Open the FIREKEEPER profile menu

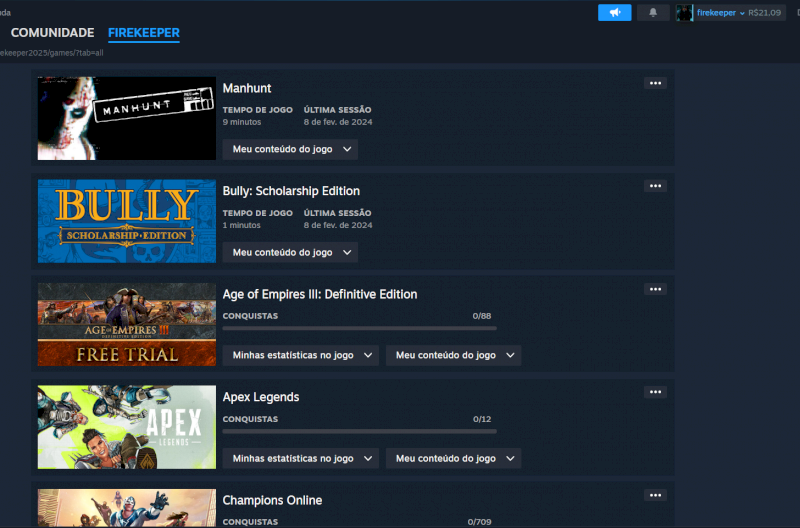point(144,33)
